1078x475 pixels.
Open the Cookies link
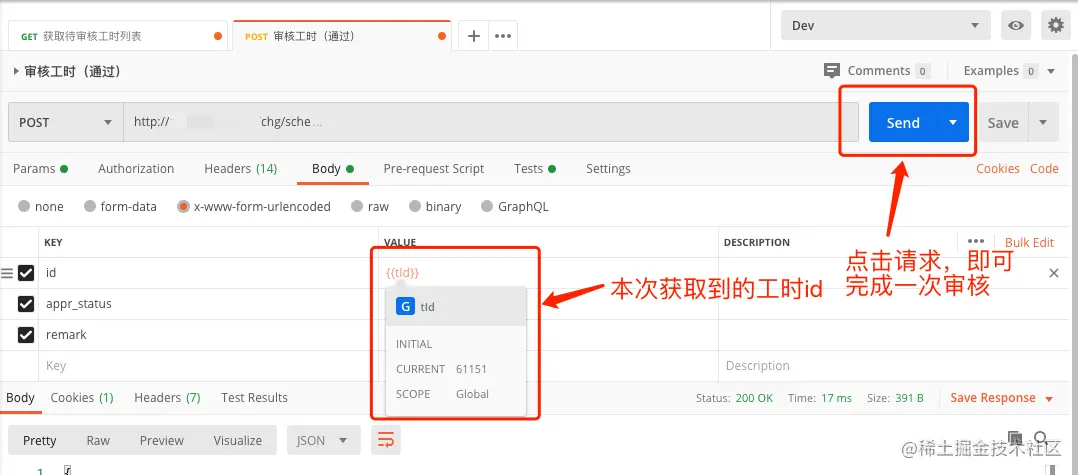[998, 168]
